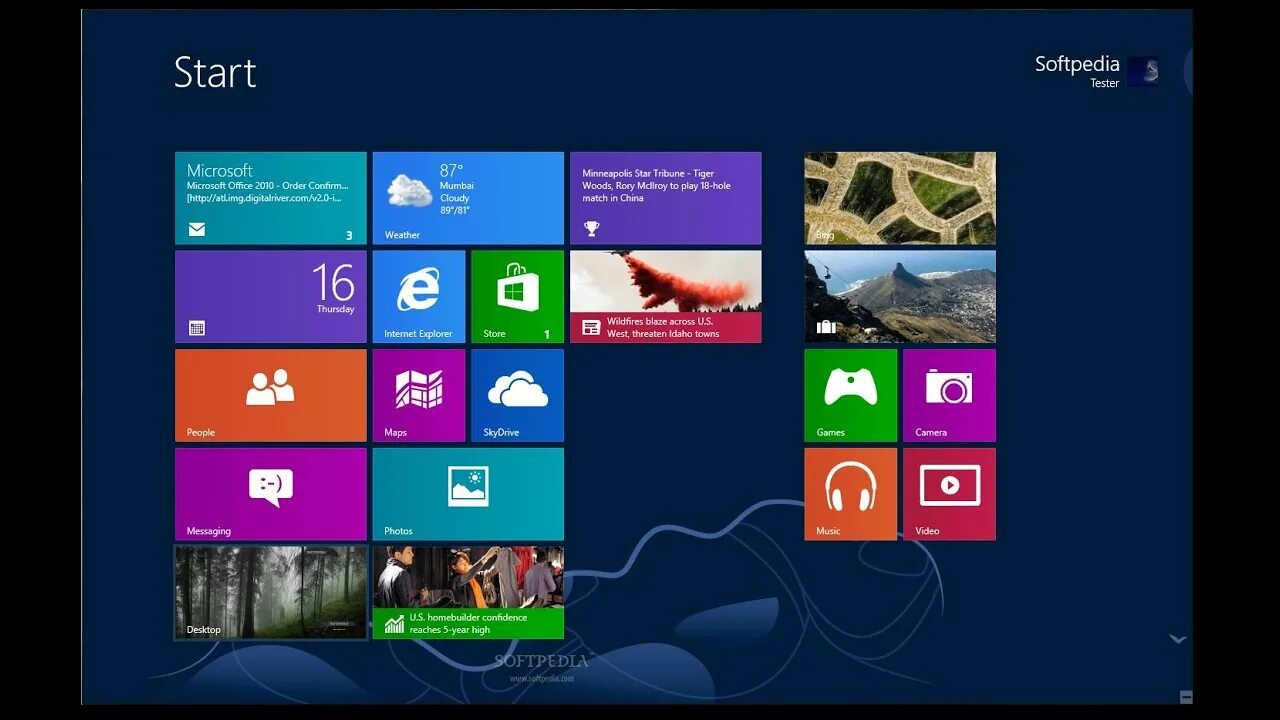Open the Bing tile
This screenshot has width=1280, height=720.
coord(900,198)
